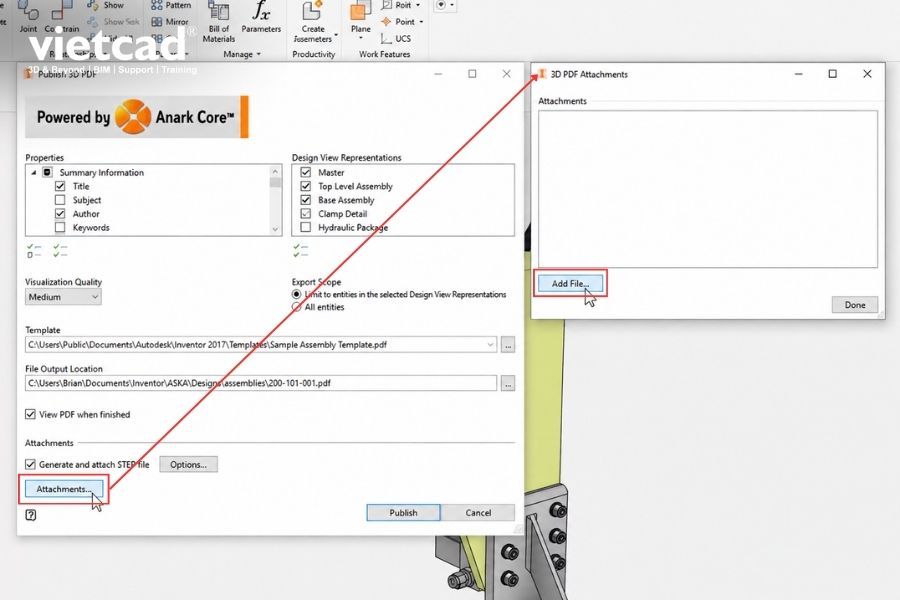Click Properties list scroll down arrow
Viewport: 900px width, 600px height.
[x=276, y=229]
